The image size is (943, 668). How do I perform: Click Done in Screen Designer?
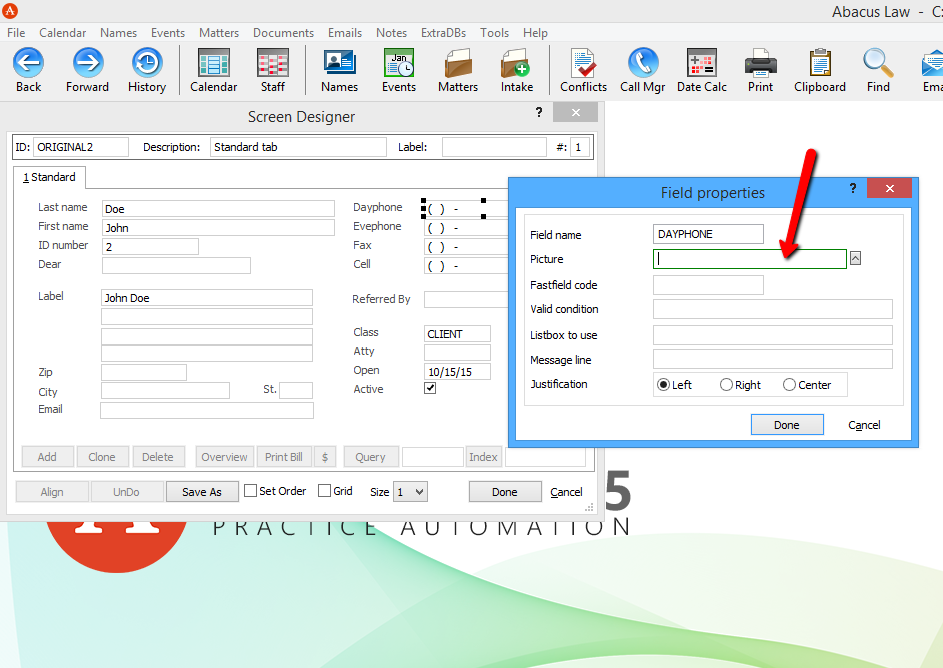505,492
